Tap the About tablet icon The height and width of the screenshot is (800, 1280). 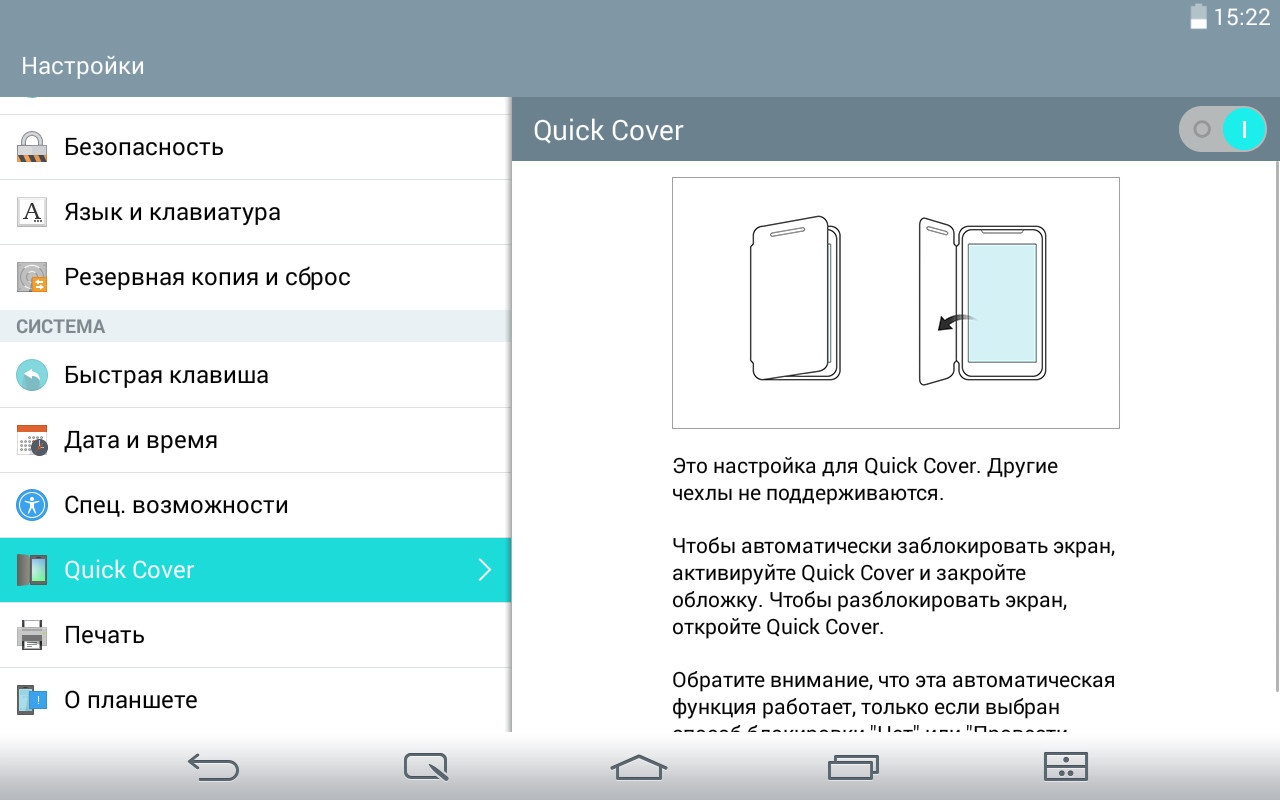point(32,700)
